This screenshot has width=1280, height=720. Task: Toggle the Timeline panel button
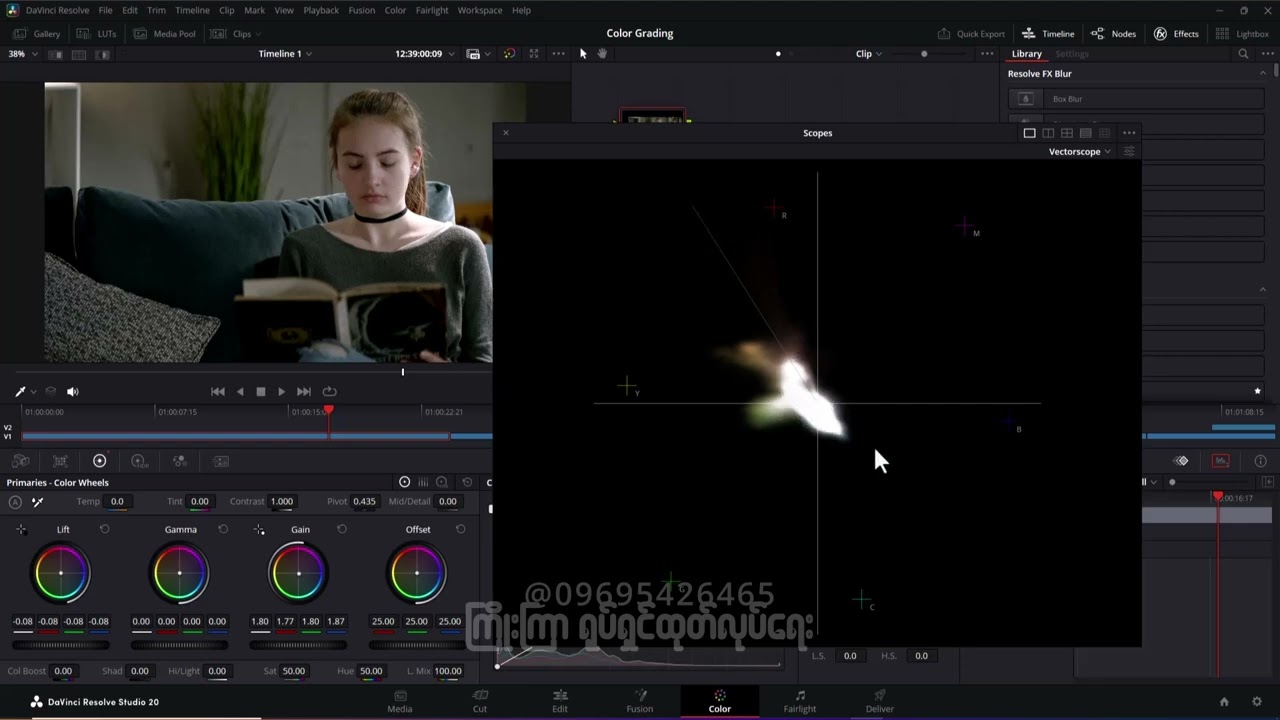(1048, 33)
